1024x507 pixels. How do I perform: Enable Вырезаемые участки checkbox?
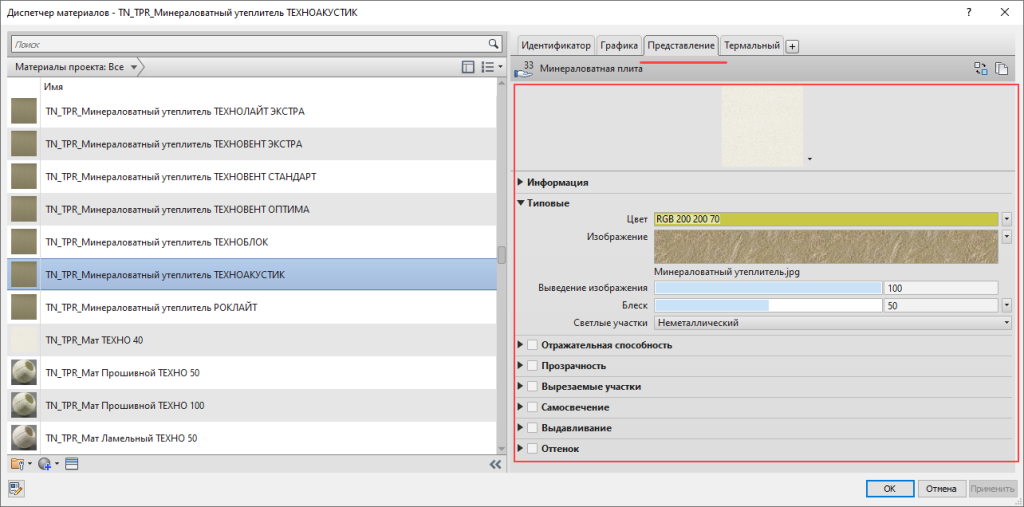coord(532,386)
